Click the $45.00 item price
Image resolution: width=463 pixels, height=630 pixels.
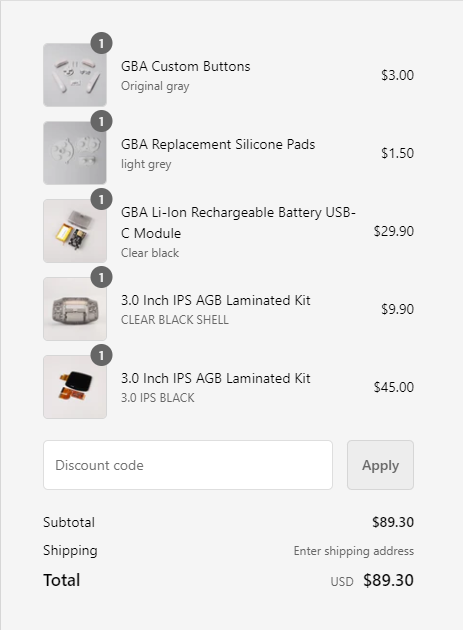(x=393, y=387)
